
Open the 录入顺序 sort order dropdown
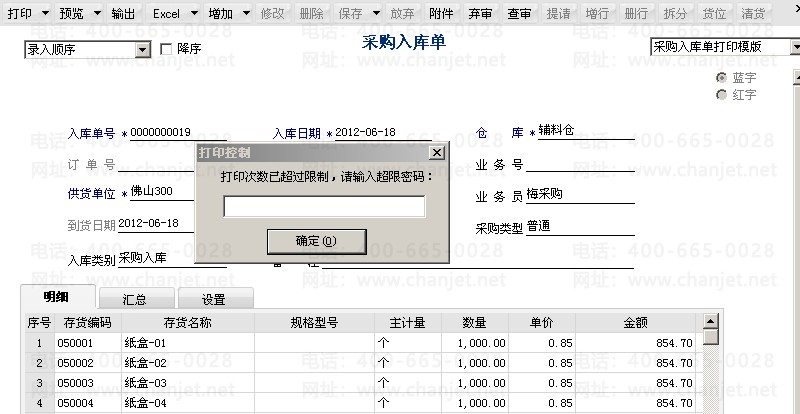coord(143,50)
